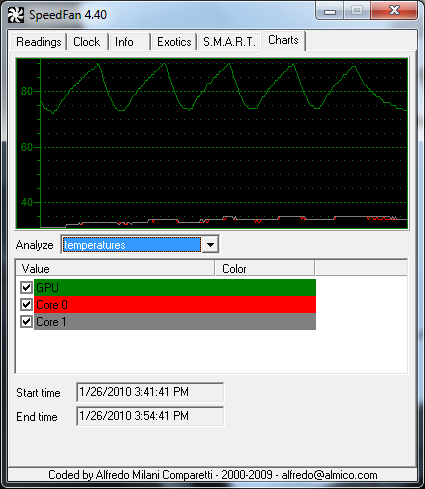This screenshot has height=489, width=425.
Task: Click the Analyze label
Action: tap(35, 245)
